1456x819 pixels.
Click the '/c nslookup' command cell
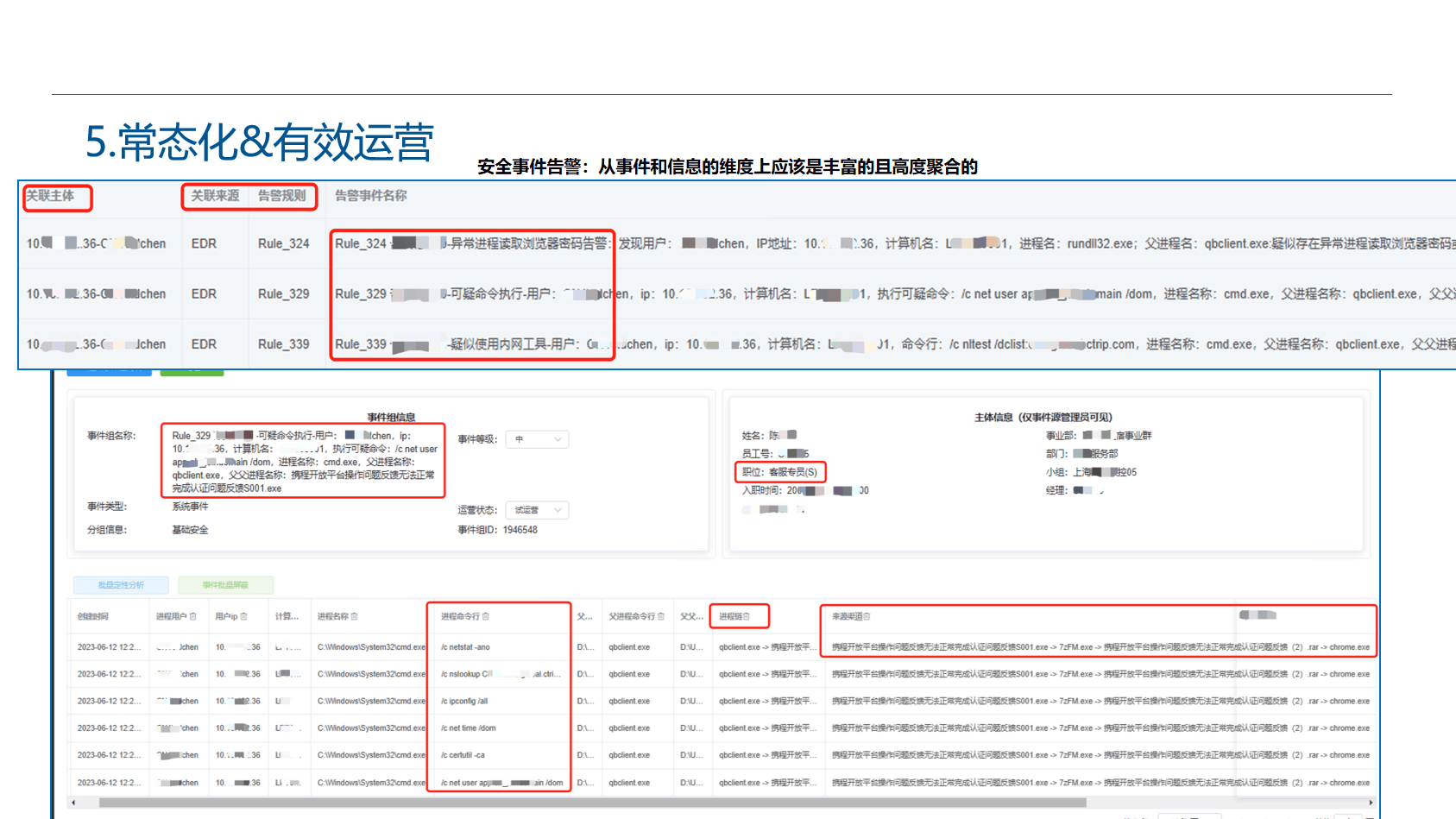tap(501, 674)
